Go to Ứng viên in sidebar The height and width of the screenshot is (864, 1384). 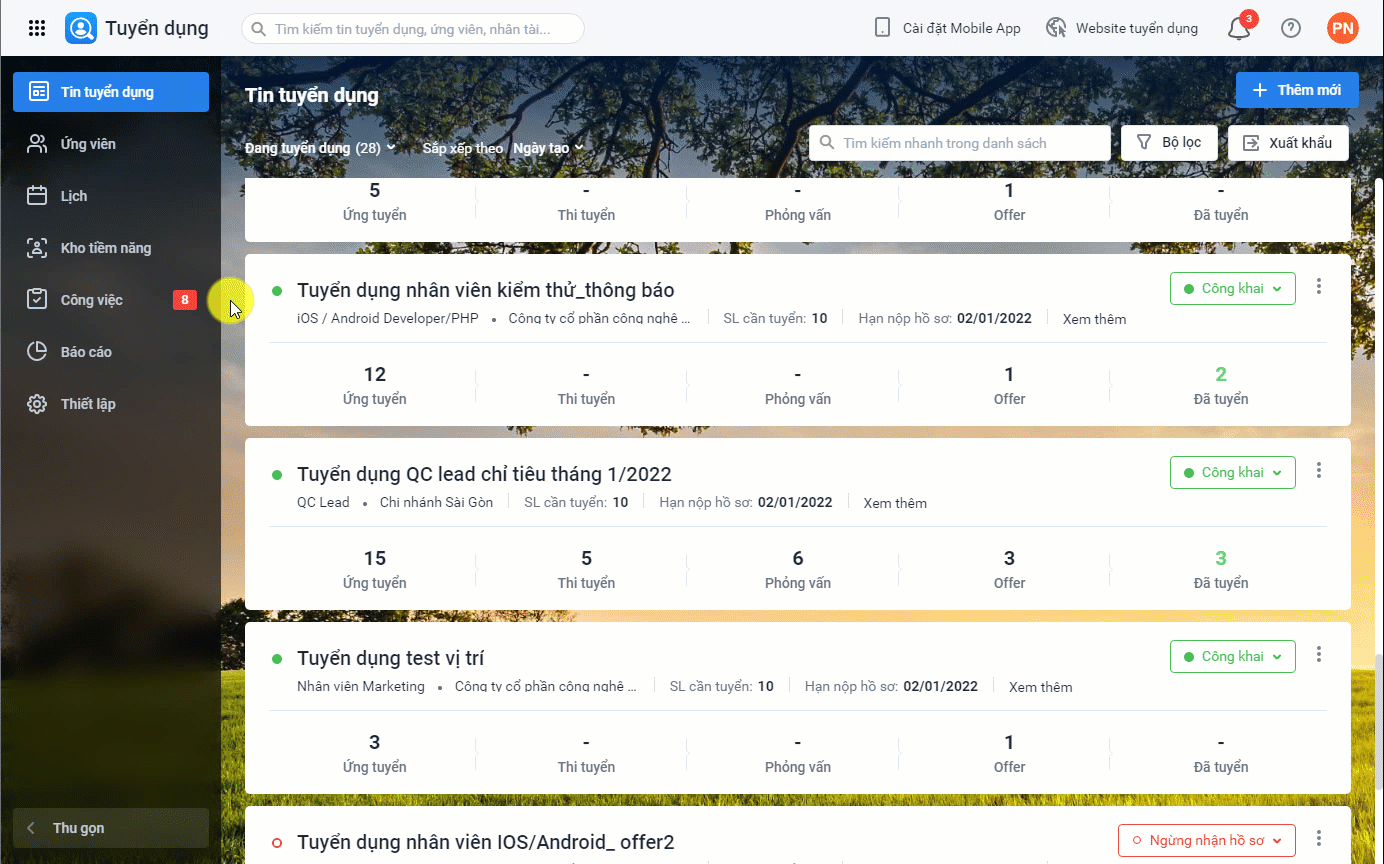pos(88,144)
